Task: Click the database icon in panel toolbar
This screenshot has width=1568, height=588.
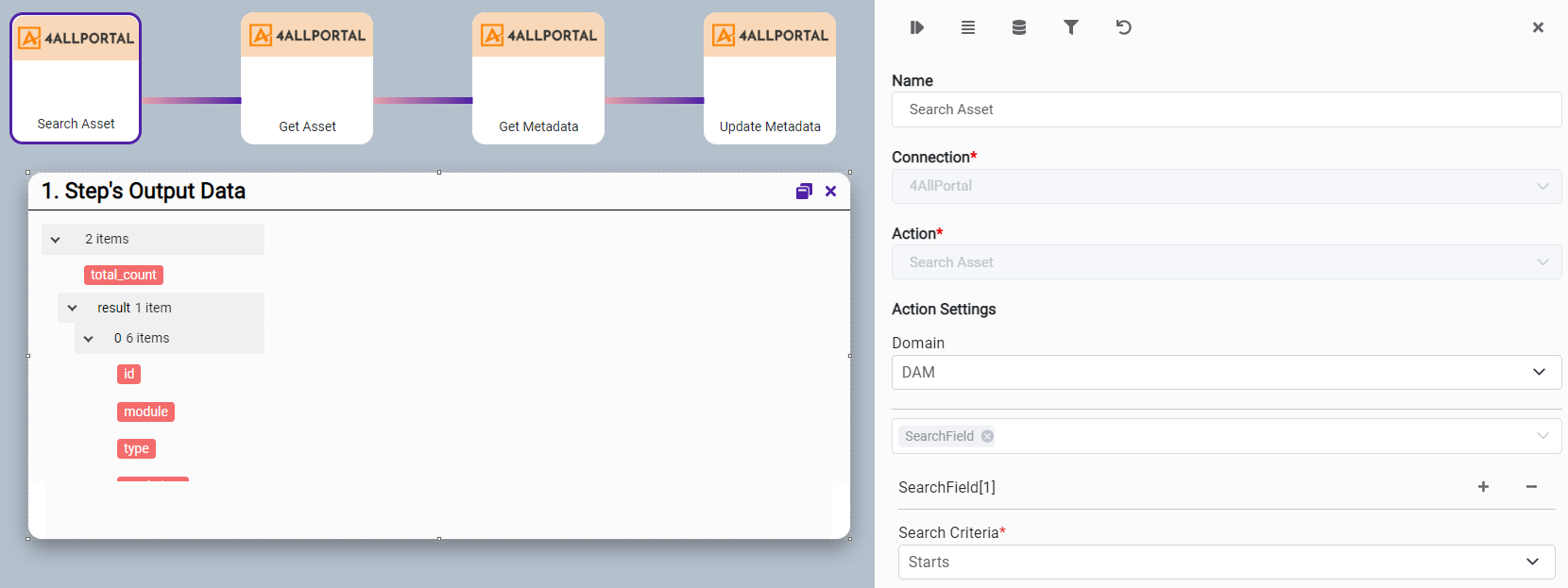Action: point(1019,27)
